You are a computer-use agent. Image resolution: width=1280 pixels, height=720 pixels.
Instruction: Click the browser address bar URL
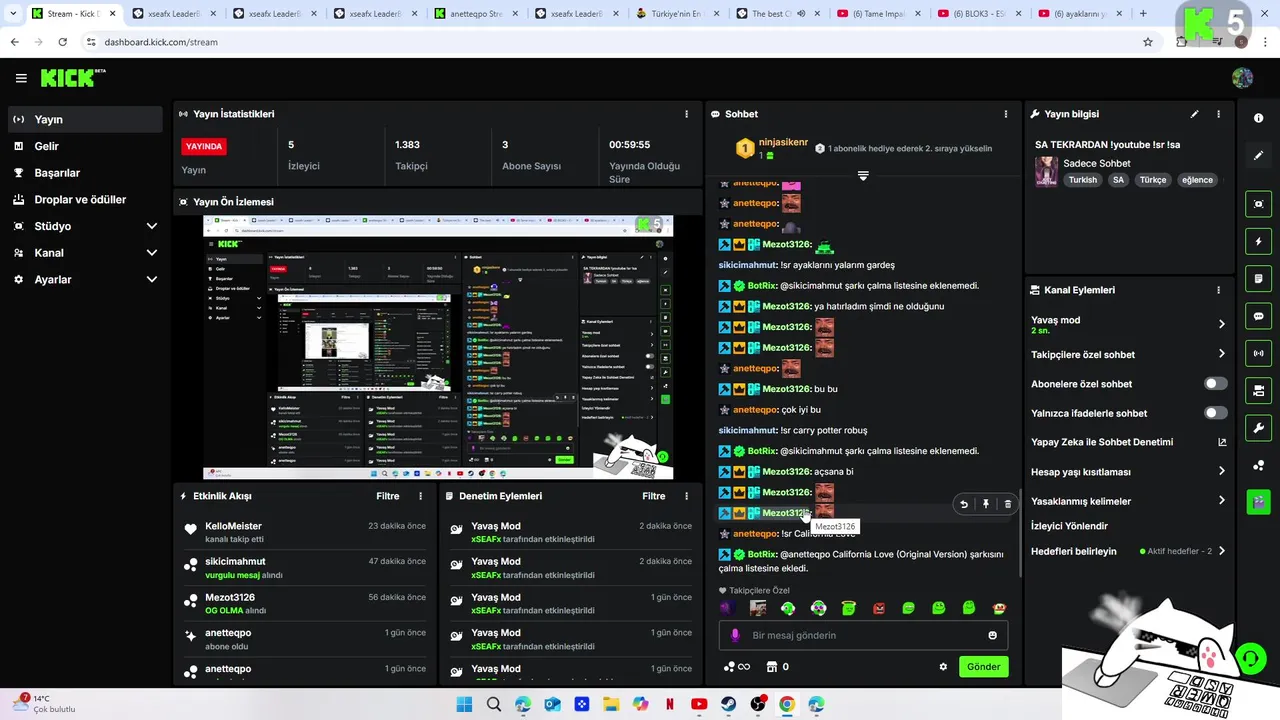coord(161,42)
